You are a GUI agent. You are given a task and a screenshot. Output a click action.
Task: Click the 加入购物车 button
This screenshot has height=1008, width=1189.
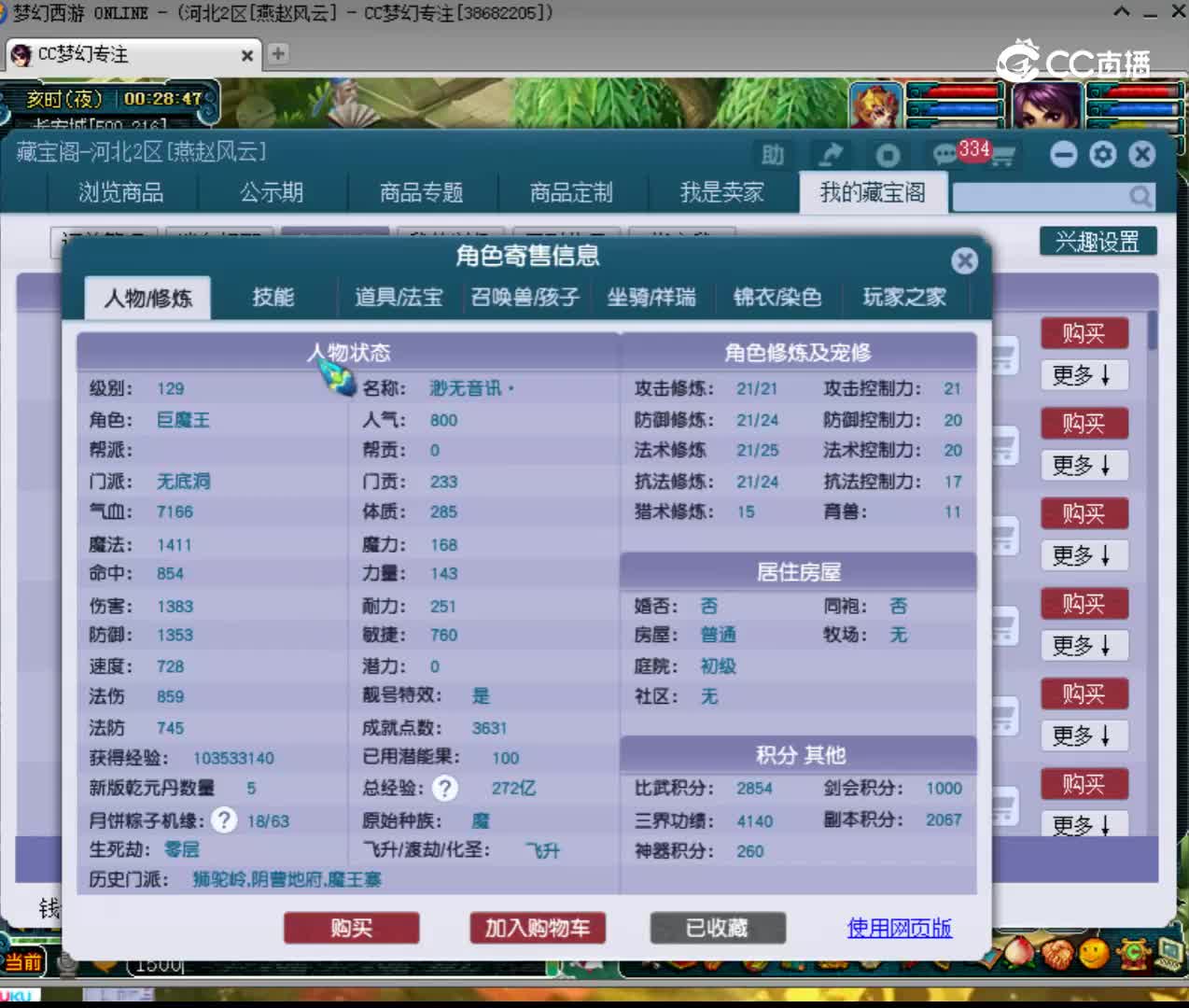537,928
